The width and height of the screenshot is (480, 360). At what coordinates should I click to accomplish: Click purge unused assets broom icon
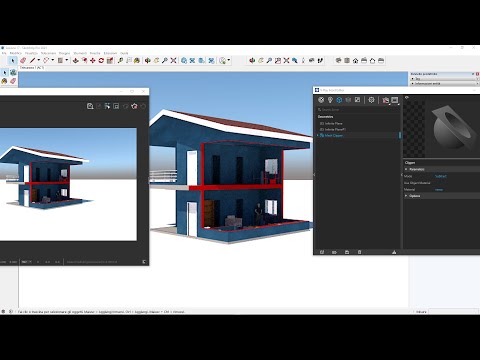pyautogui.click(x=394, y=252)
